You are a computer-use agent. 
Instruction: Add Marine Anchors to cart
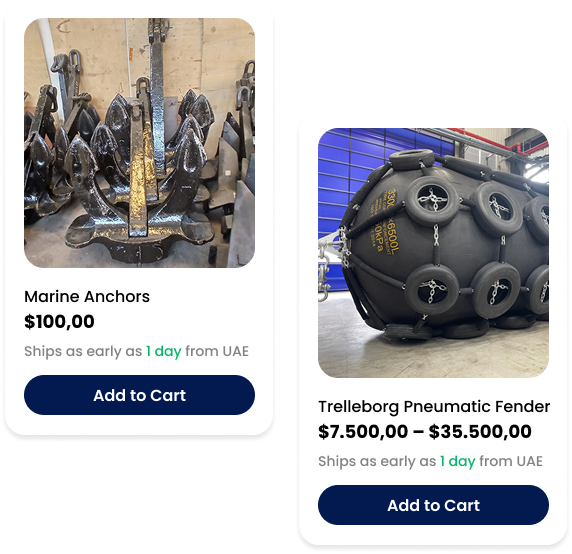pos(139,395)
